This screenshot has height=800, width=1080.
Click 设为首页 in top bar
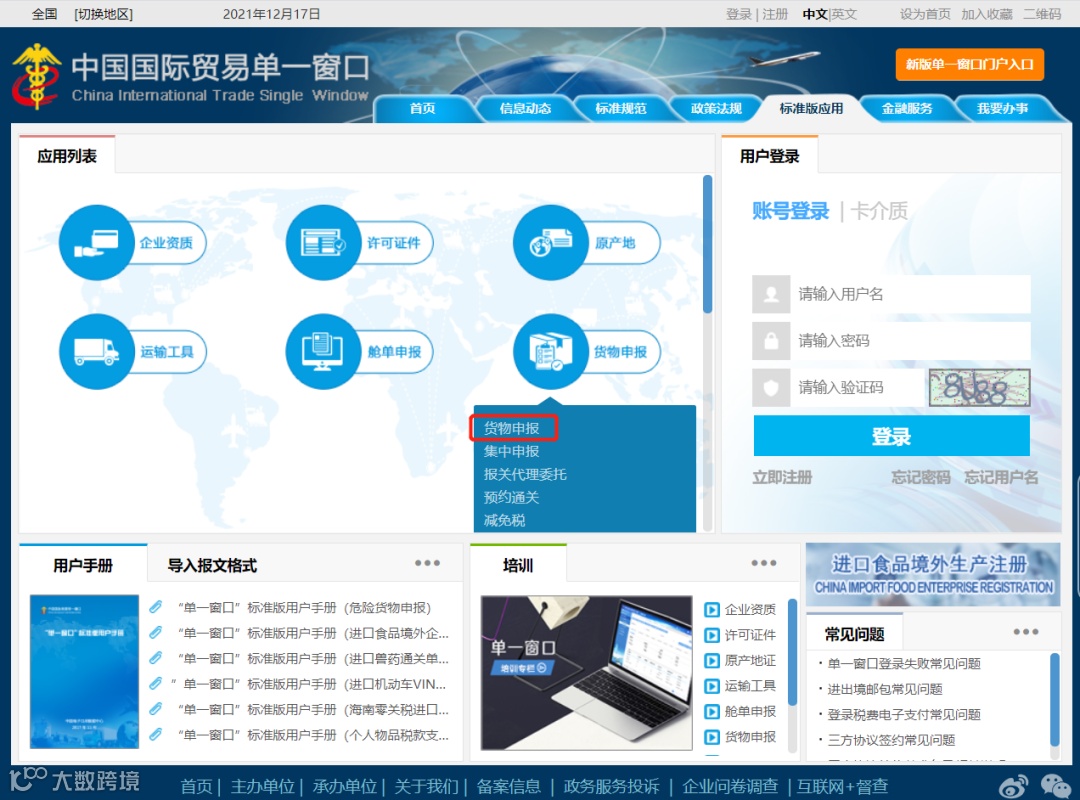coord(925,14)
